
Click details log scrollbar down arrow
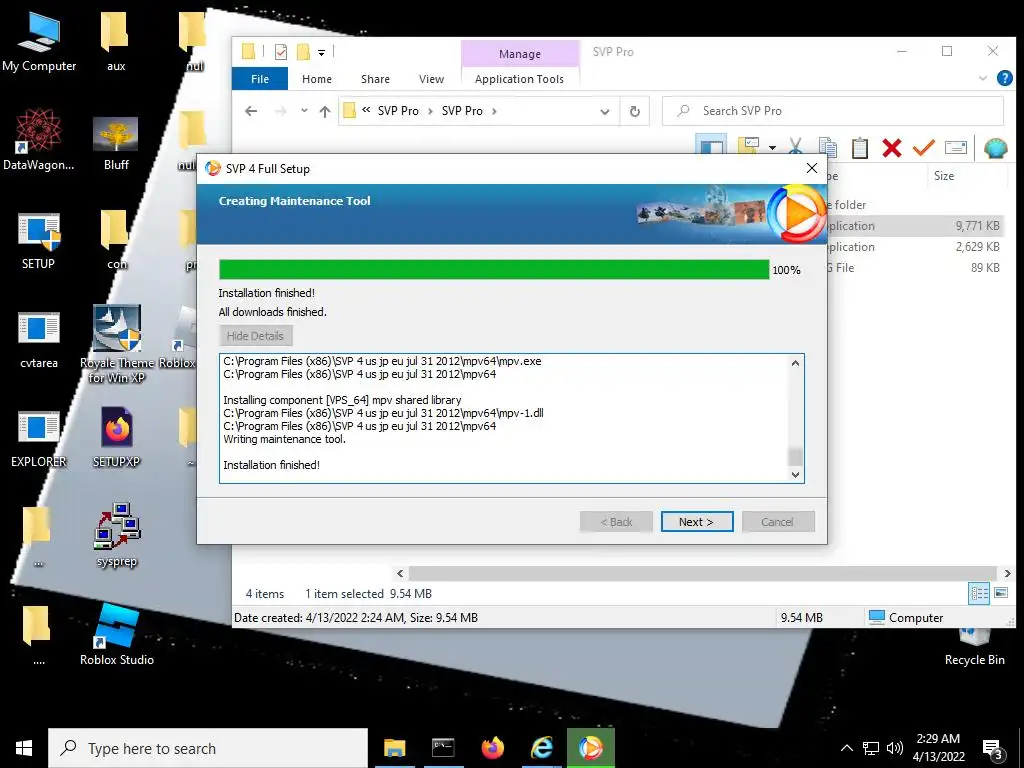click(795, 475)
